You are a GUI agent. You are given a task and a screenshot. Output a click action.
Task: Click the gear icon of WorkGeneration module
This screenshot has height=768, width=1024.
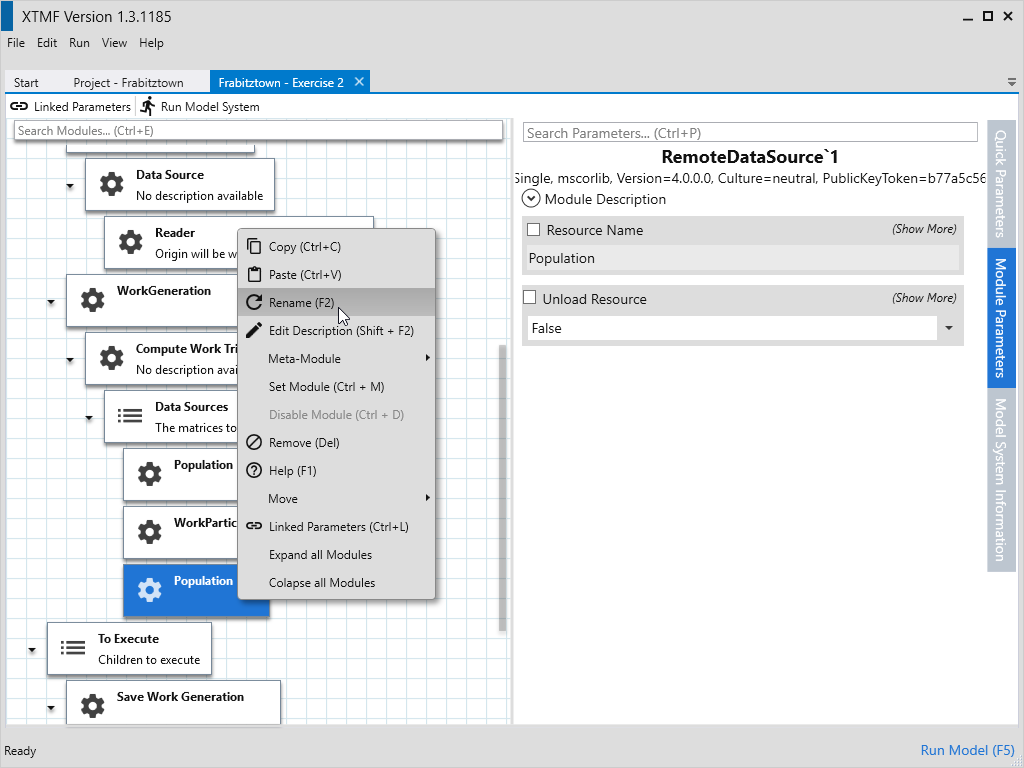point(92,300)
